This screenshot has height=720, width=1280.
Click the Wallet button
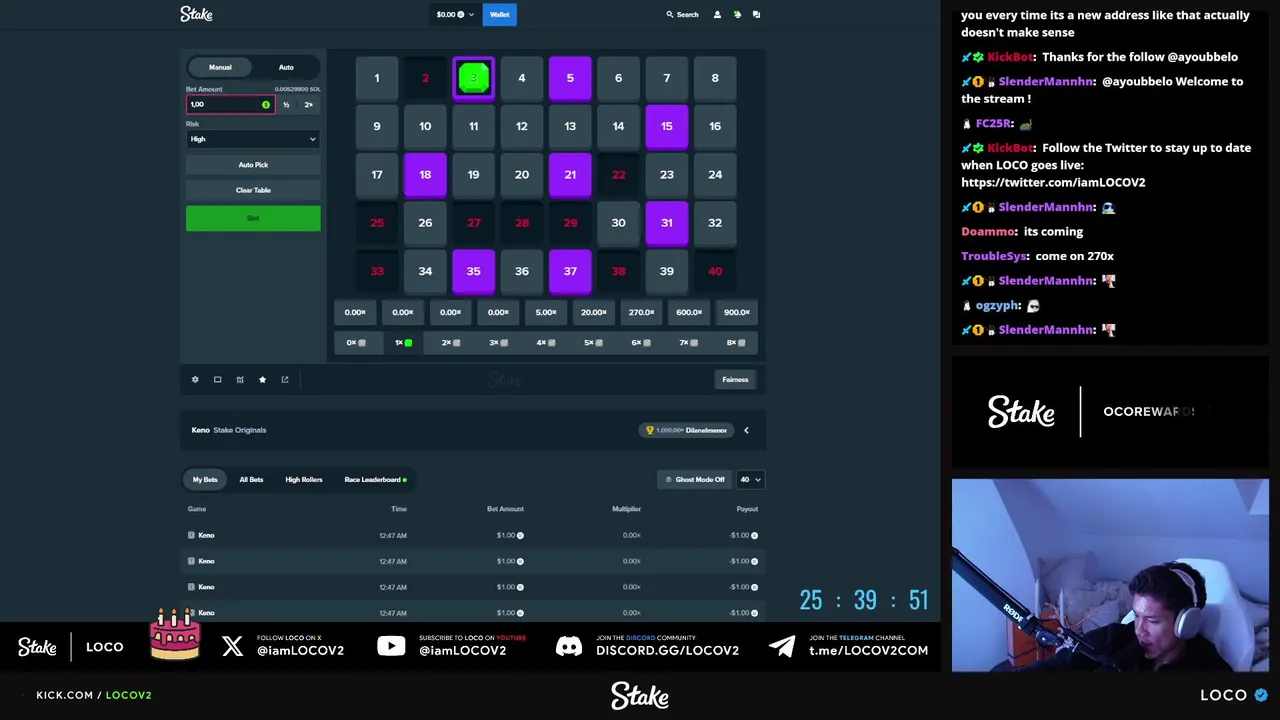tap(499, 15)
